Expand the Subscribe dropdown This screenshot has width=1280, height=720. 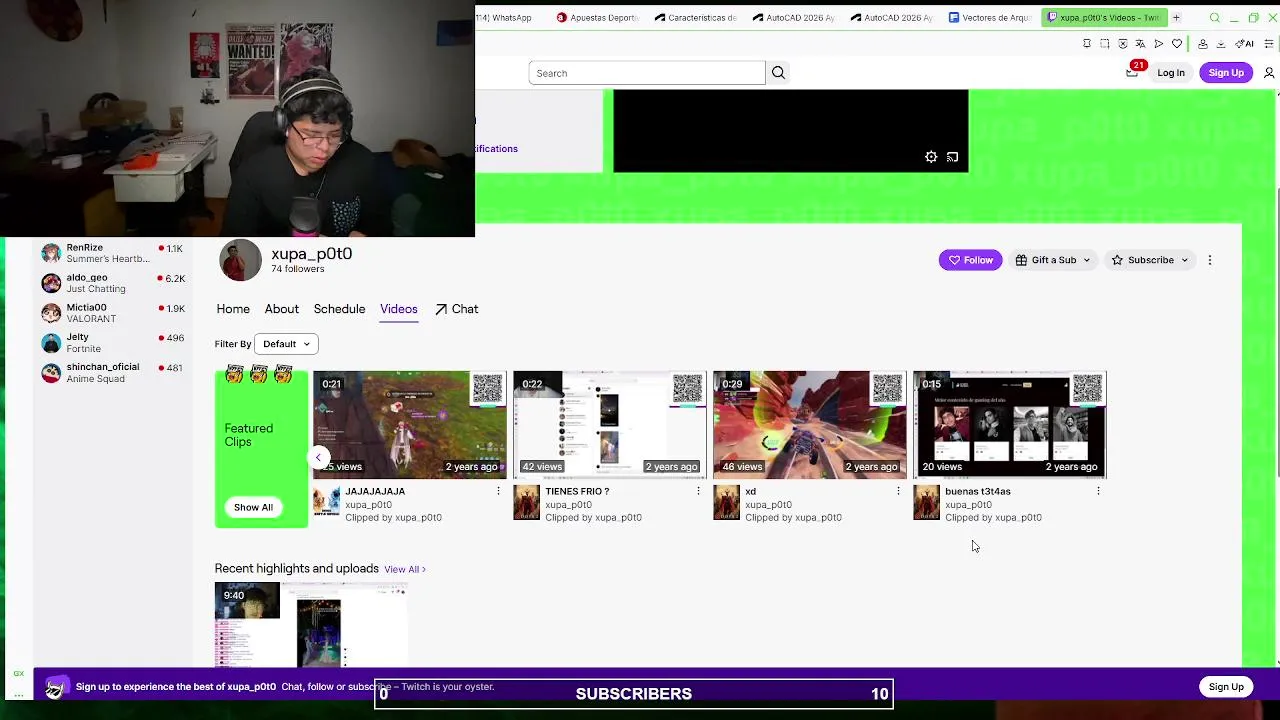click(x=1150, y=260)
